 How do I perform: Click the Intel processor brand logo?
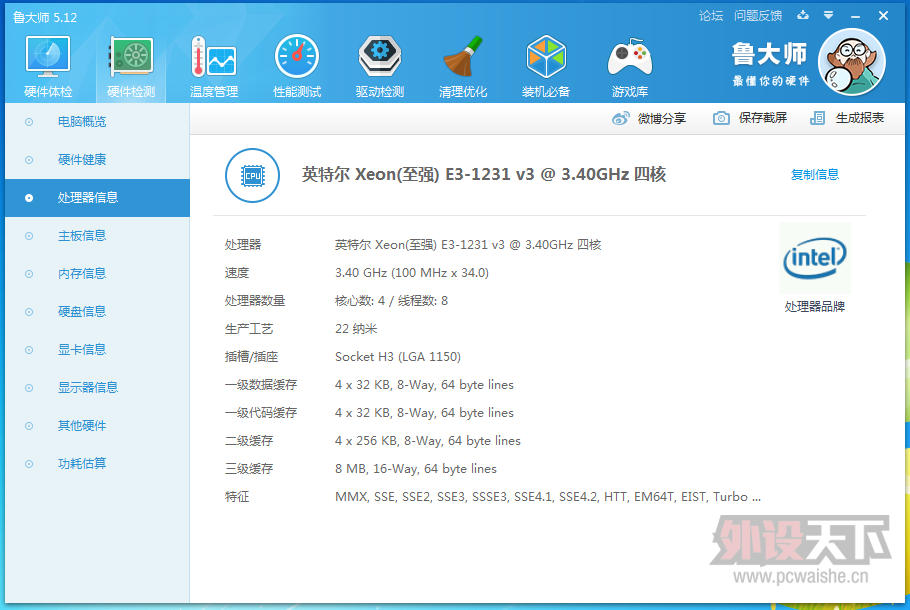click(815, 259)
